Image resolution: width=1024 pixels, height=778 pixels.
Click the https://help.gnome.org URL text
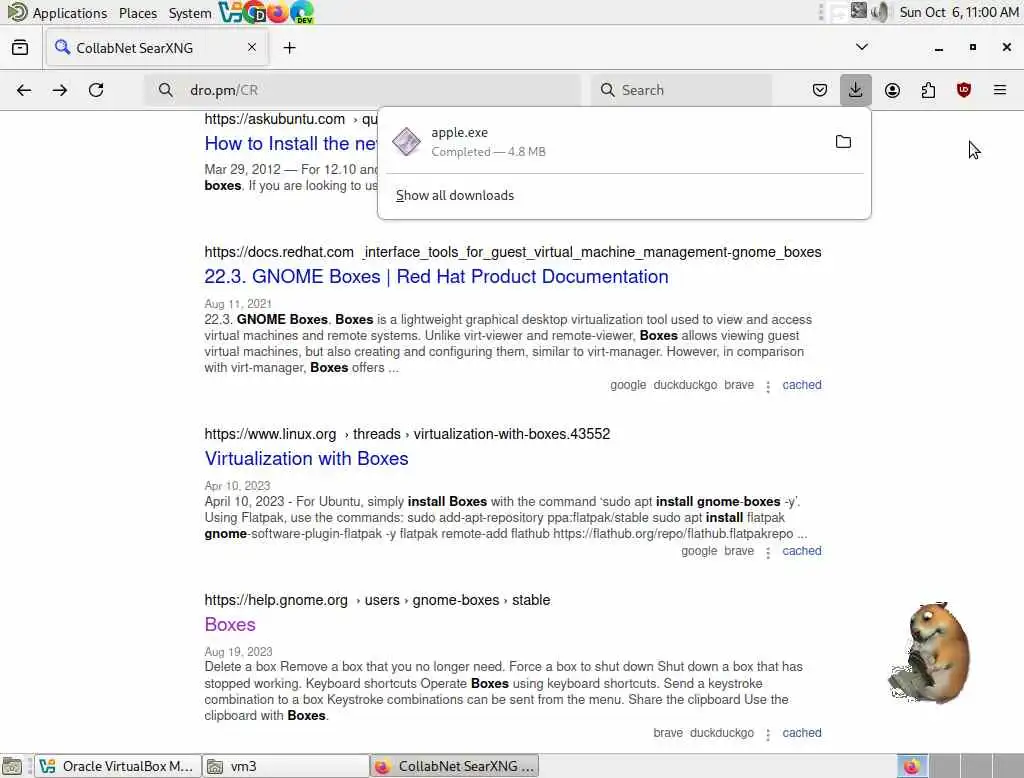click(276, 600)
